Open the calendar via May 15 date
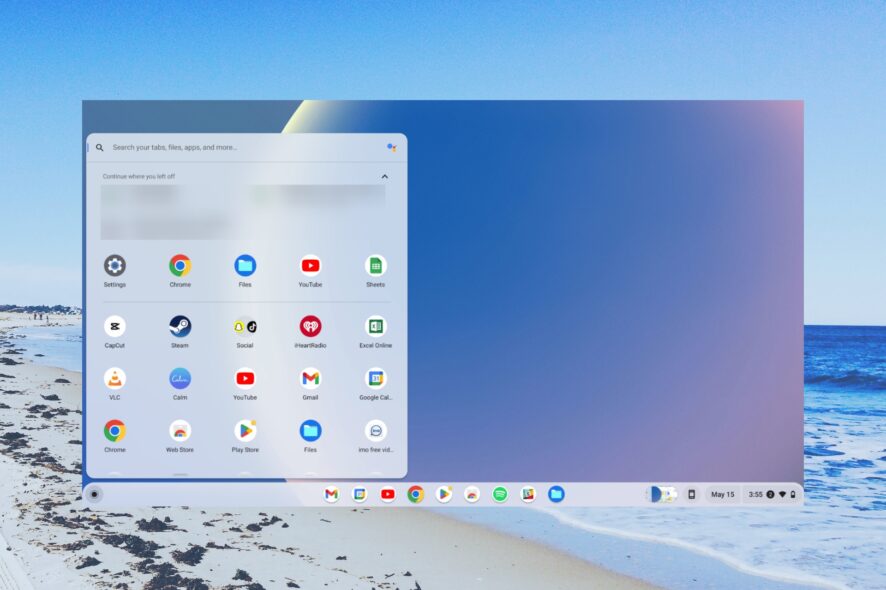Image resolution: width=886 pixels, height=590 pixels. pyautogui.click(x=723, y=494)
